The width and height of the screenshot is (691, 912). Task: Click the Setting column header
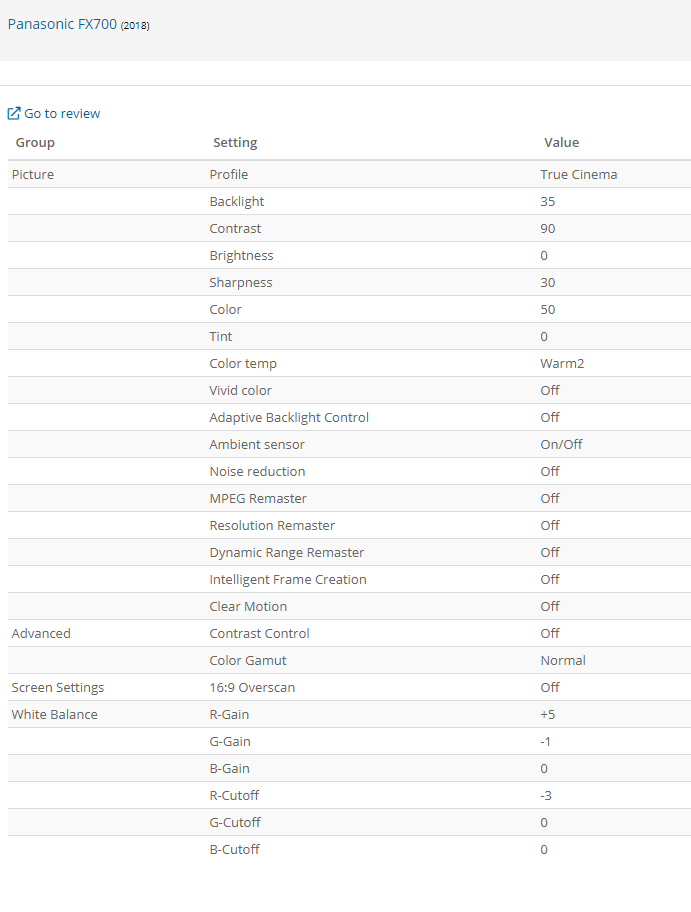(235, 143)
